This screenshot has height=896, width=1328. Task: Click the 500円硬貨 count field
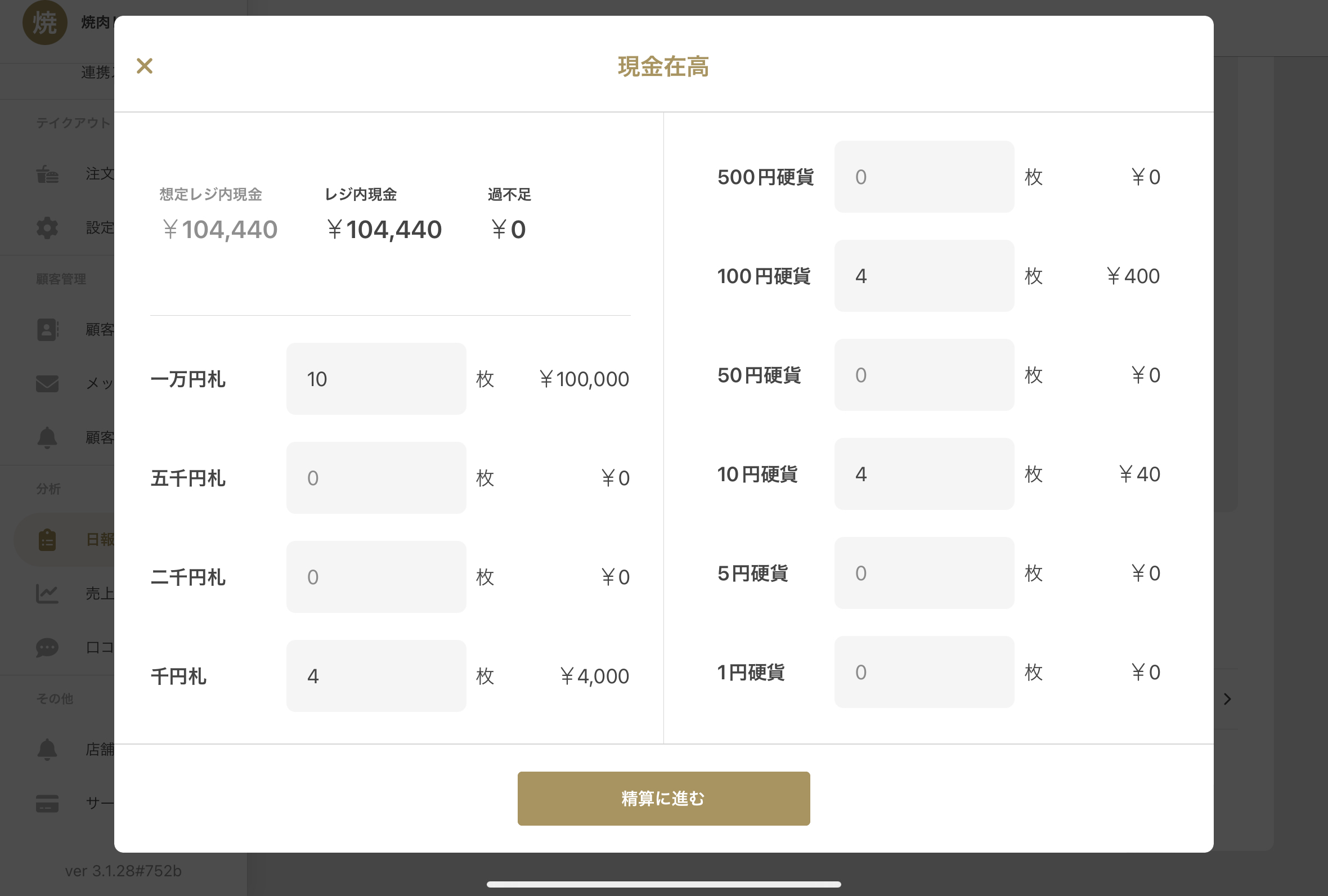[x=923, y=177]
